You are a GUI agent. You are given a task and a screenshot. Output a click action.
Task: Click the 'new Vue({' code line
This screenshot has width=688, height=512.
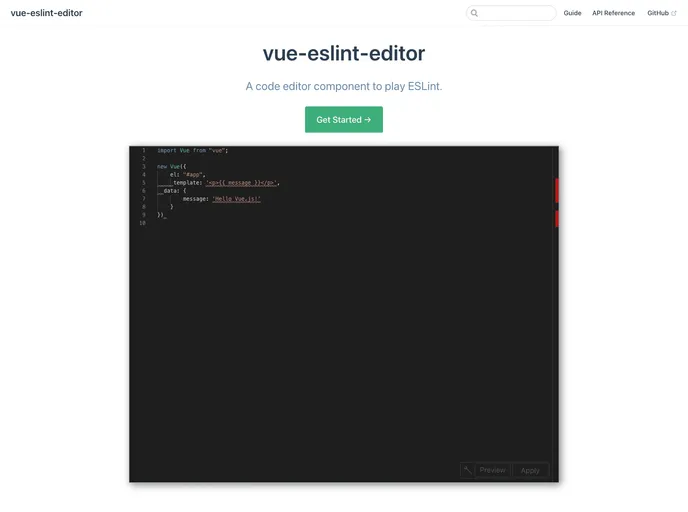[x=172, y=167]
